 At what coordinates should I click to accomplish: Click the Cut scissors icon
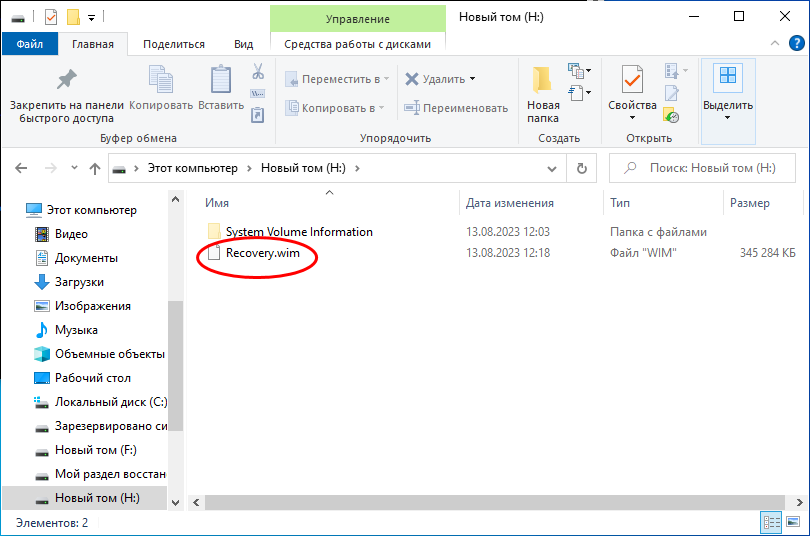pyautogui.click(x=258, y=71)
